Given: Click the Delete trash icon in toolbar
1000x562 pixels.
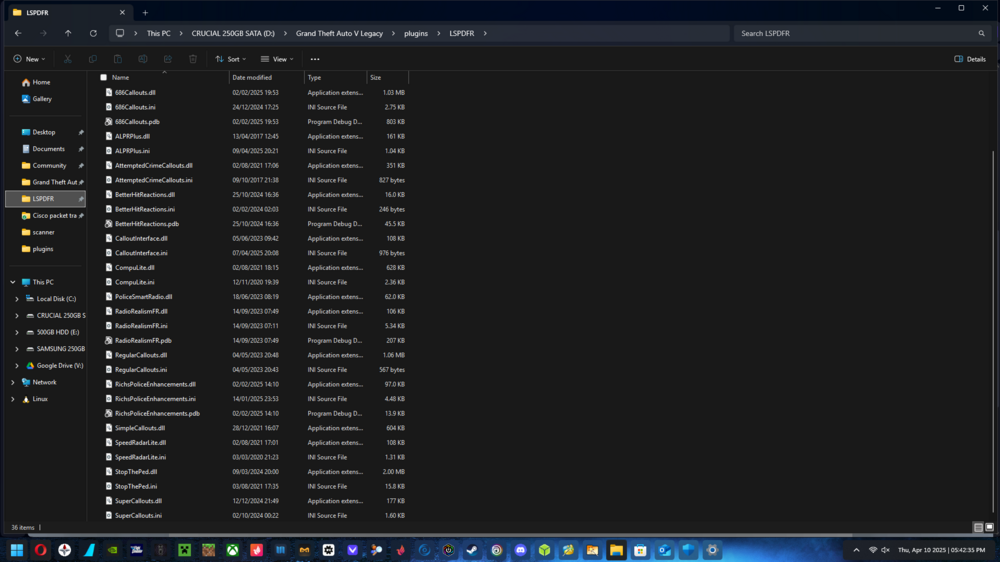Looking at the screenshot, I should [x=193, y=59].
